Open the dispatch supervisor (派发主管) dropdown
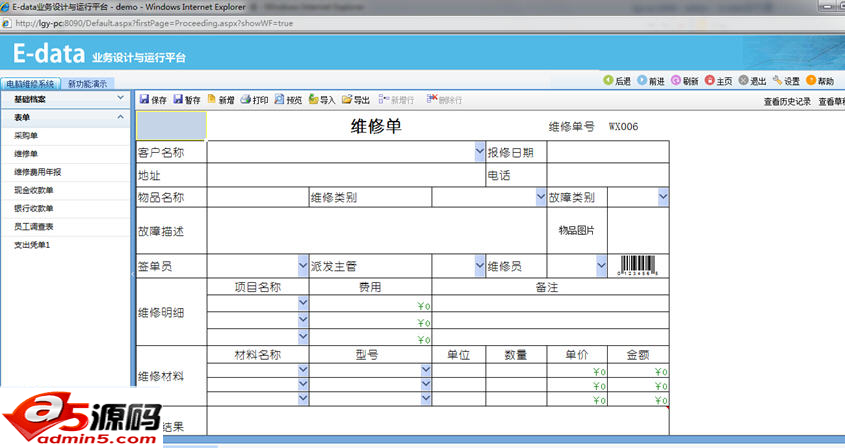 pos(479,266)
